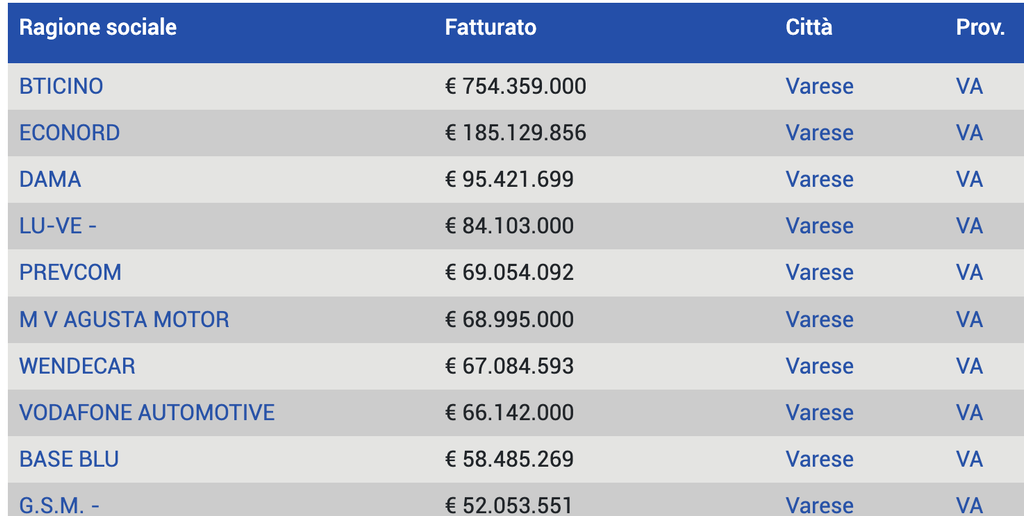Open the BTICINO company link

pyautogui.click(x=61, y=86)
